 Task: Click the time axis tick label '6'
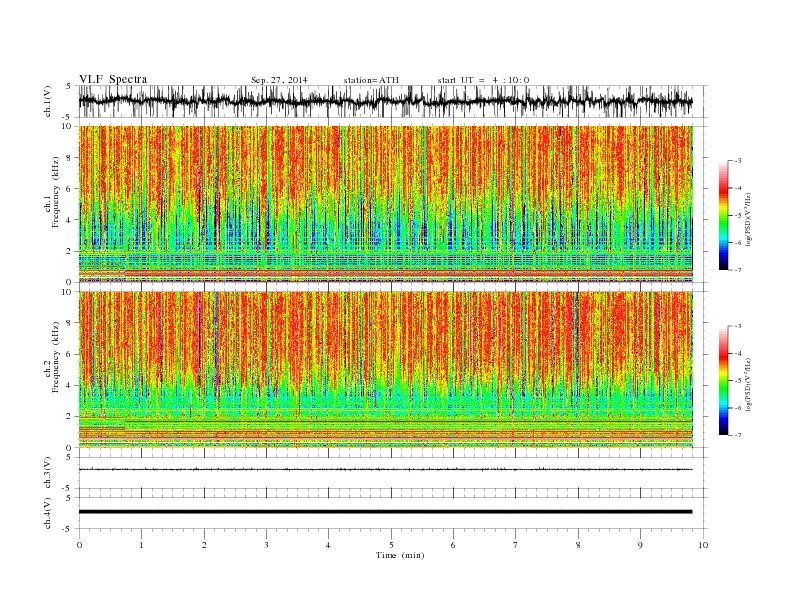(x=454, y=545)
